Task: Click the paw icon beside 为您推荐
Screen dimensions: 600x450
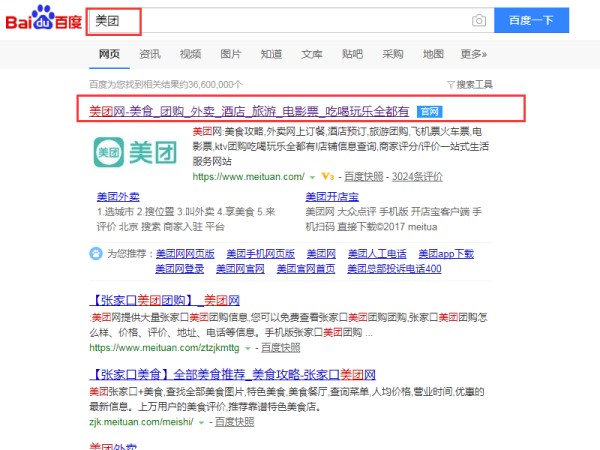Action: point(98,254)
